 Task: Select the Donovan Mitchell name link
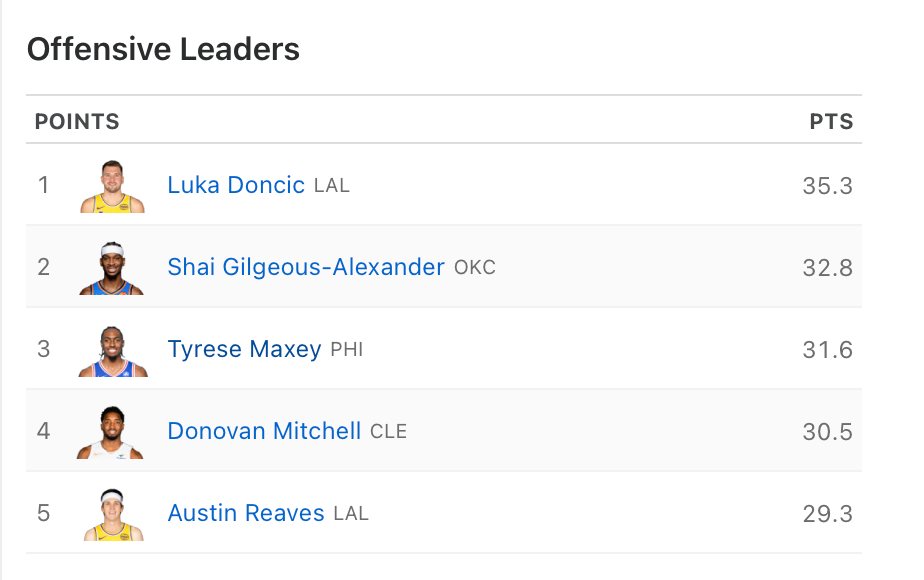coord(264,431)
